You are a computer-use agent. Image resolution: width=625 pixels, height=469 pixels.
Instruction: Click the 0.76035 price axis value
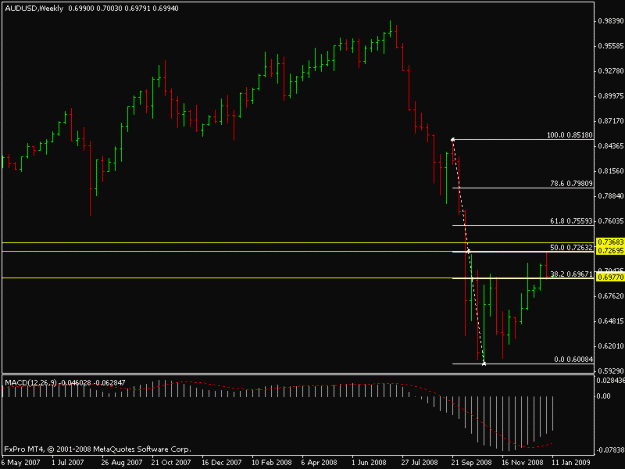click(x=611, y=221)
